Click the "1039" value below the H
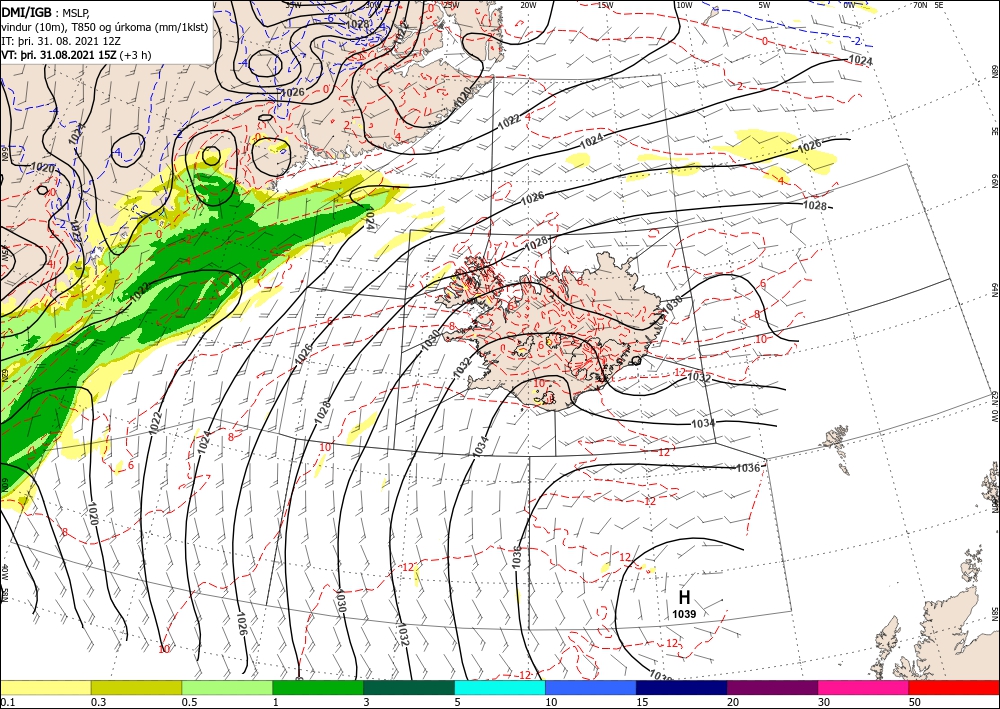Image resolution: width=1000 pixels, height=709 pixels. 684,615
